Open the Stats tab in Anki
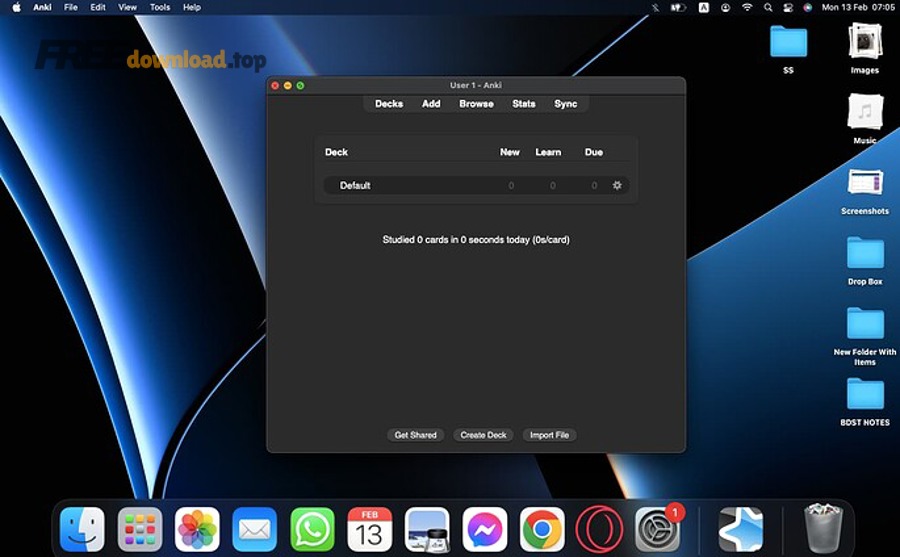Image resolution: width=900 pixels, height=557 pixels. (524, 104)
